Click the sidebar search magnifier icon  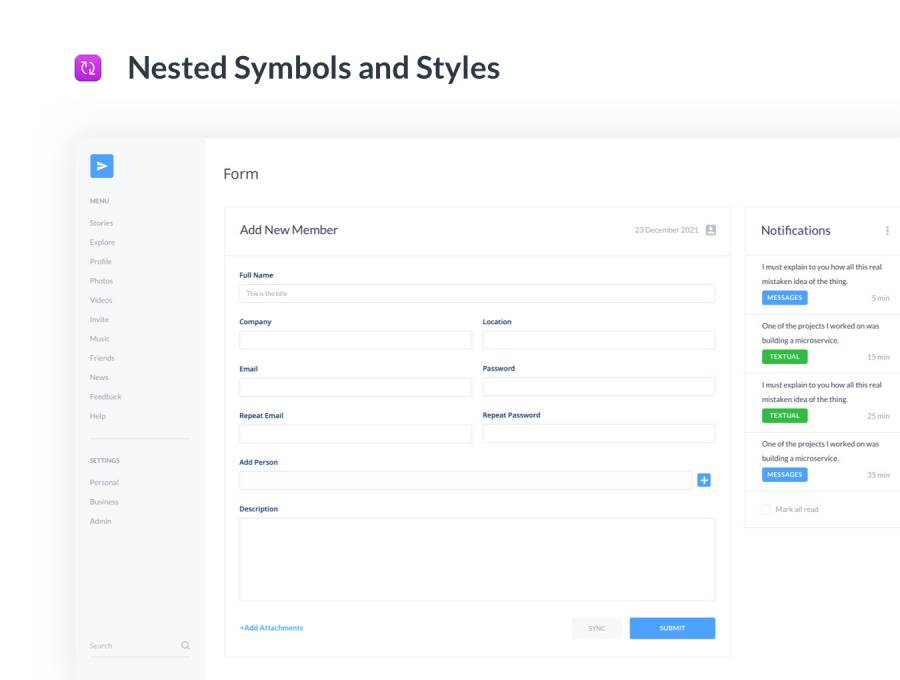185,646
